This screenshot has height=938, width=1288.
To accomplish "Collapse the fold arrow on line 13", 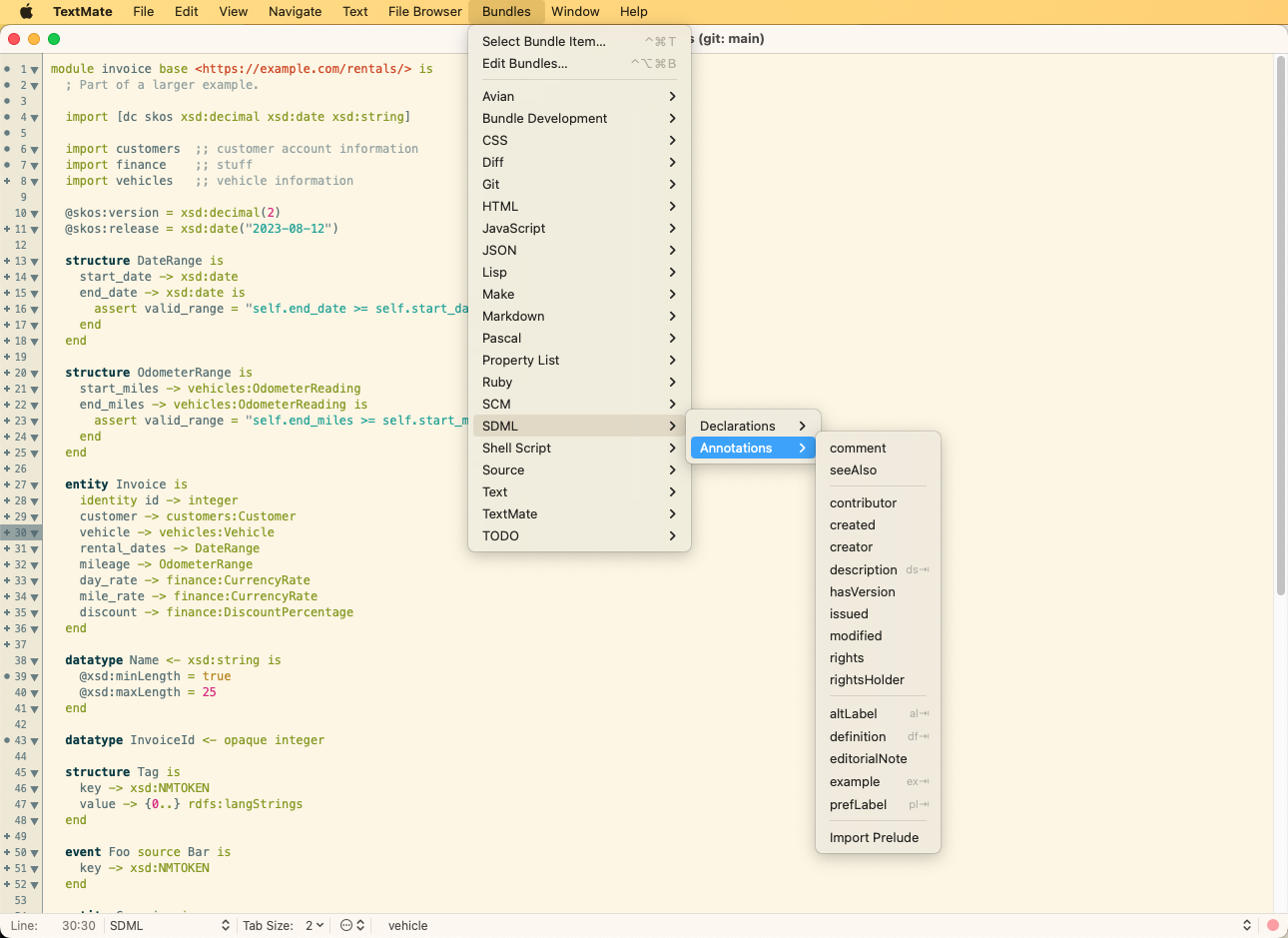I will (34, 262).
